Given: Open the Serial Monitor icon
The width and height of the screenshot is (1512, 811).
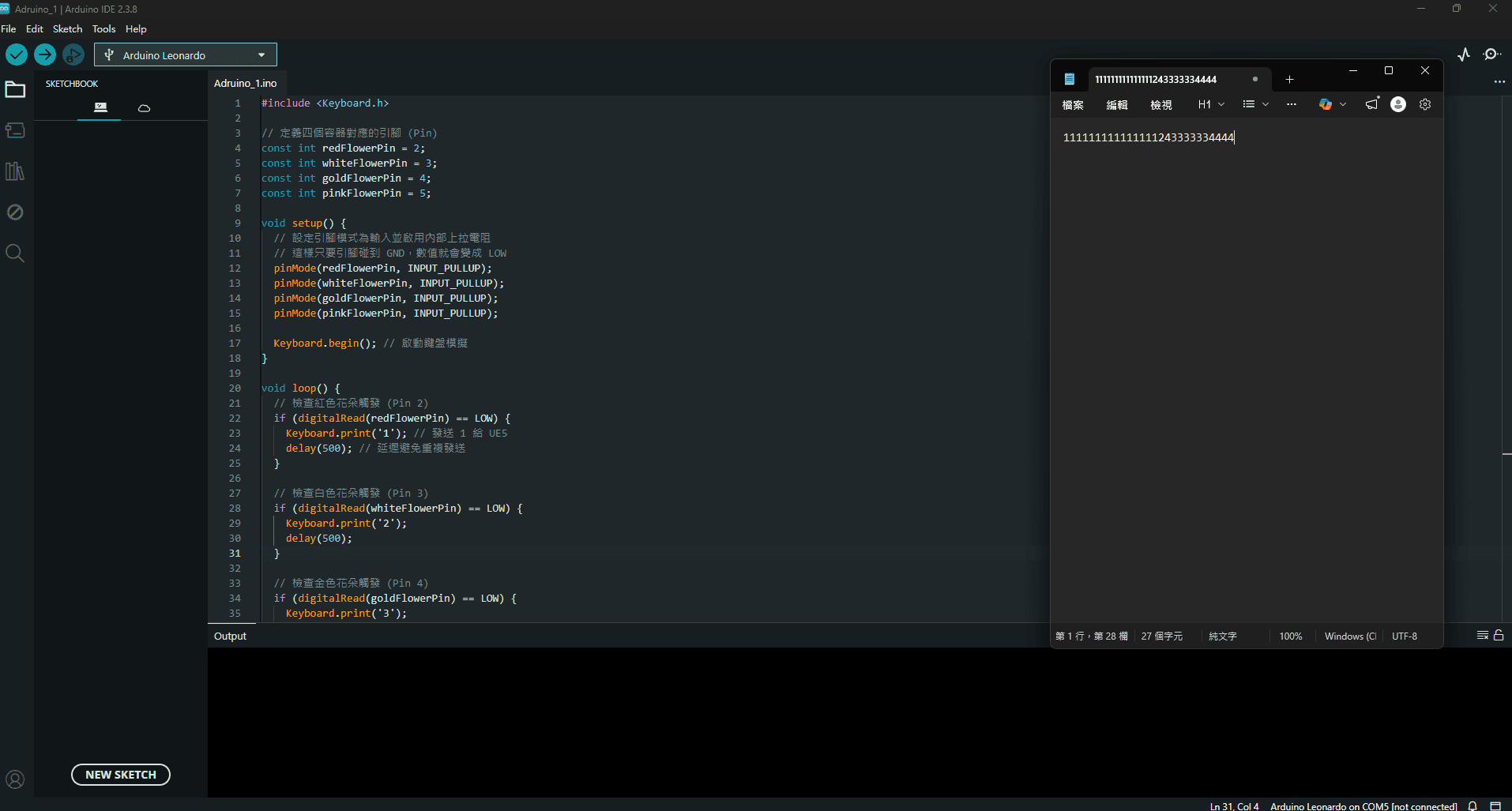Looking at the screenshot, I should point(1491,54).
